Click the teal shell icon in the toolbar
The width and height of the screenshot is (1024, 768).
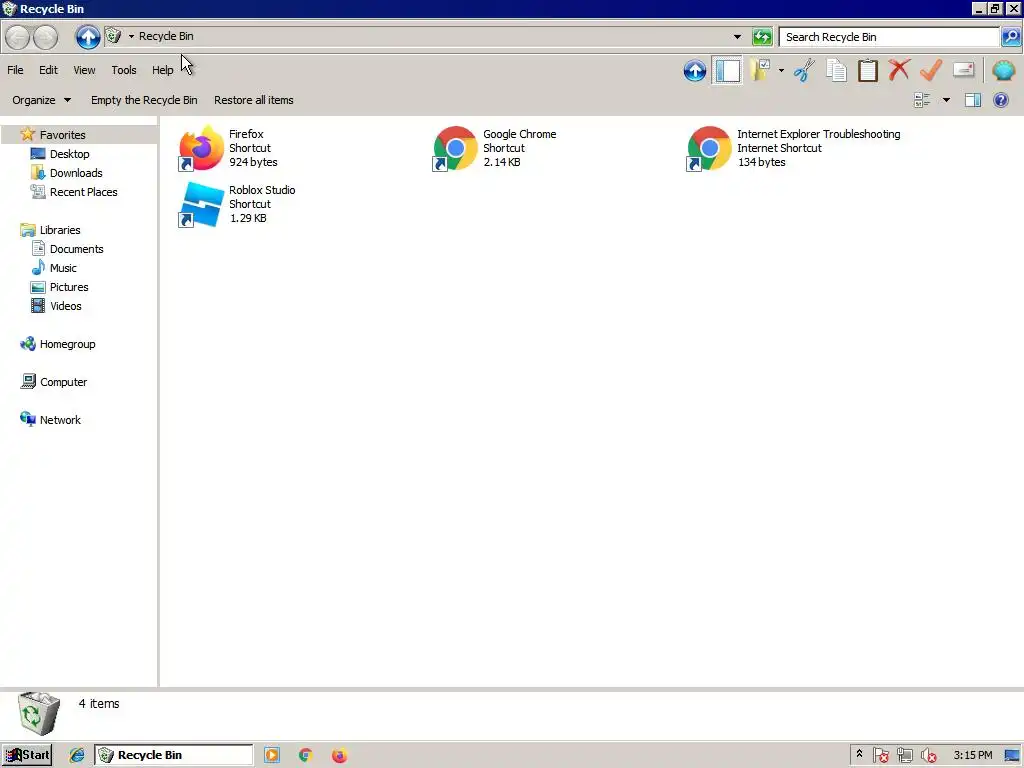click(x=1003, y=70)
